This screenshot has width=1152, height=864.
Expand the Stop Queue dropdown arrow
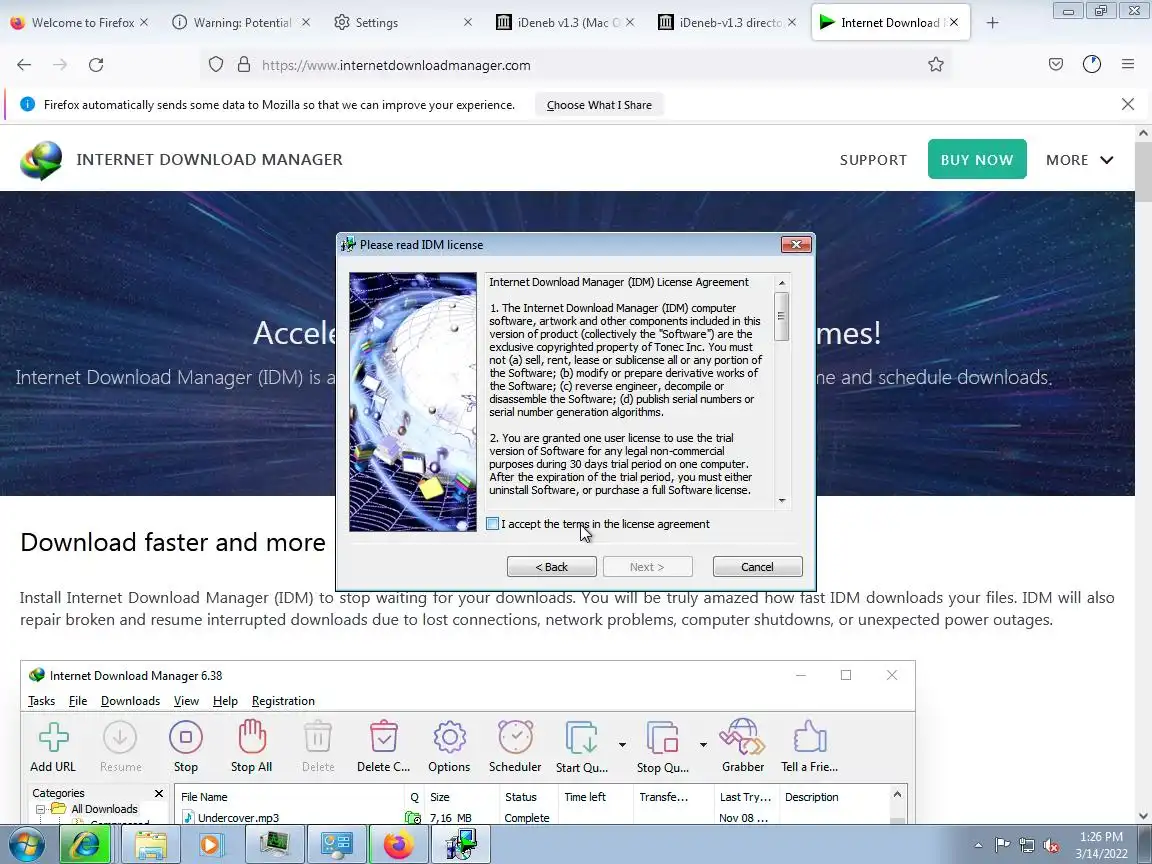pyautogui.click(x=703, y=745)
